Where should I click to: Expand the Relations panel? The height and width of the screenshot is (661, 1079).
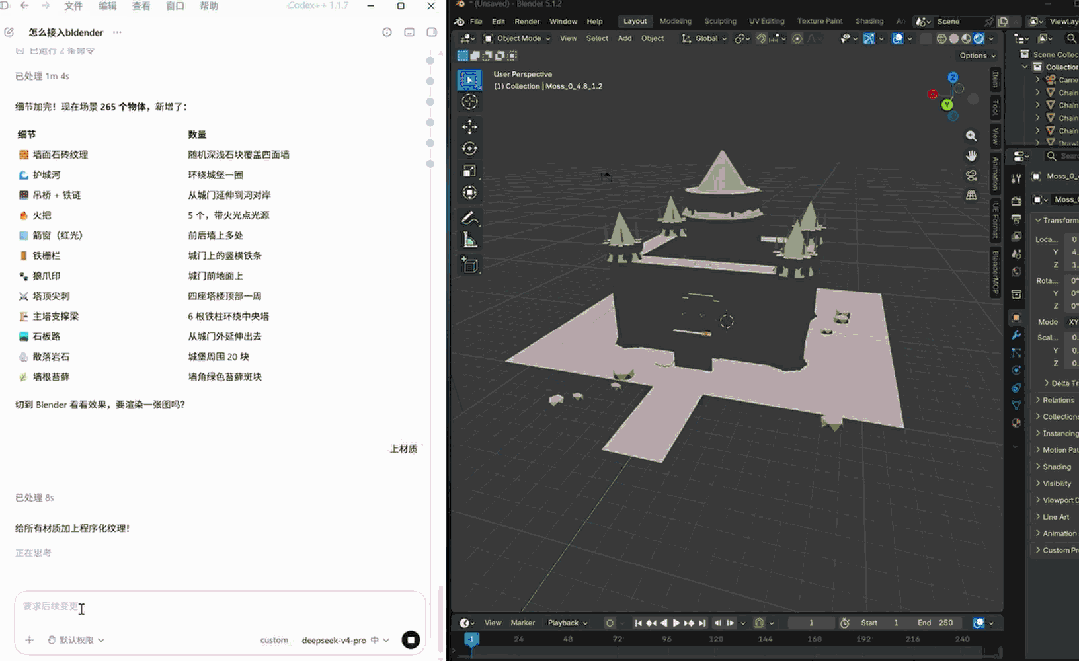(x=1056, y=400)
